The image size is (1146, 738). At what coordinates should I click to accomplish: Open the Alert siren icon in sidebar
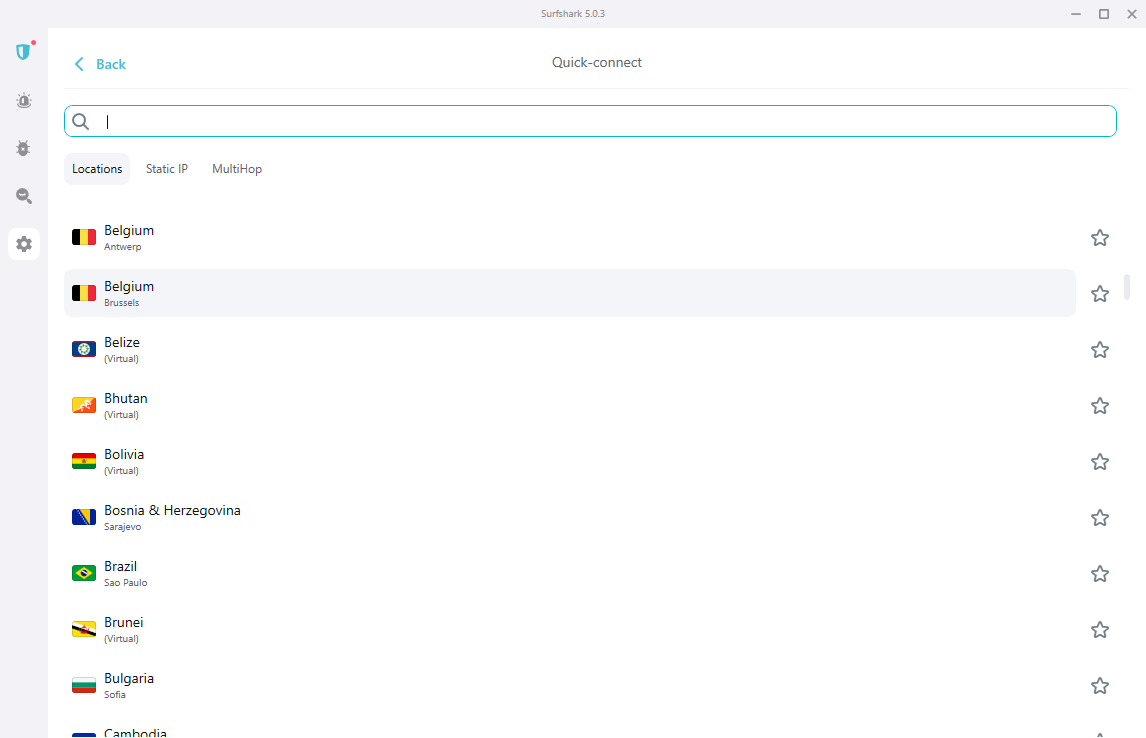tap(24, 100)
